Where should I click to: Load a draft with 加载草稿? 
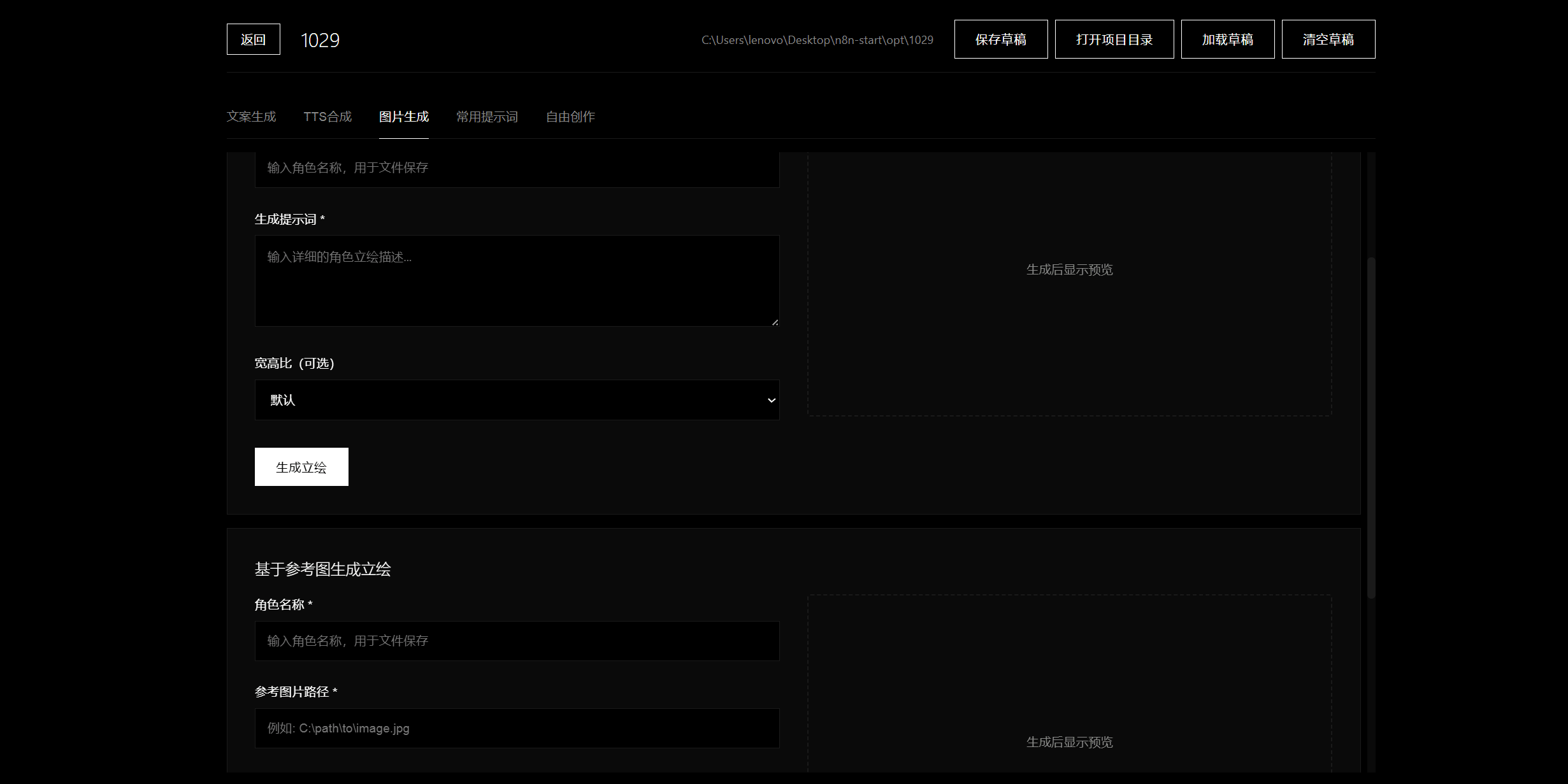[x=1228, y=39]
